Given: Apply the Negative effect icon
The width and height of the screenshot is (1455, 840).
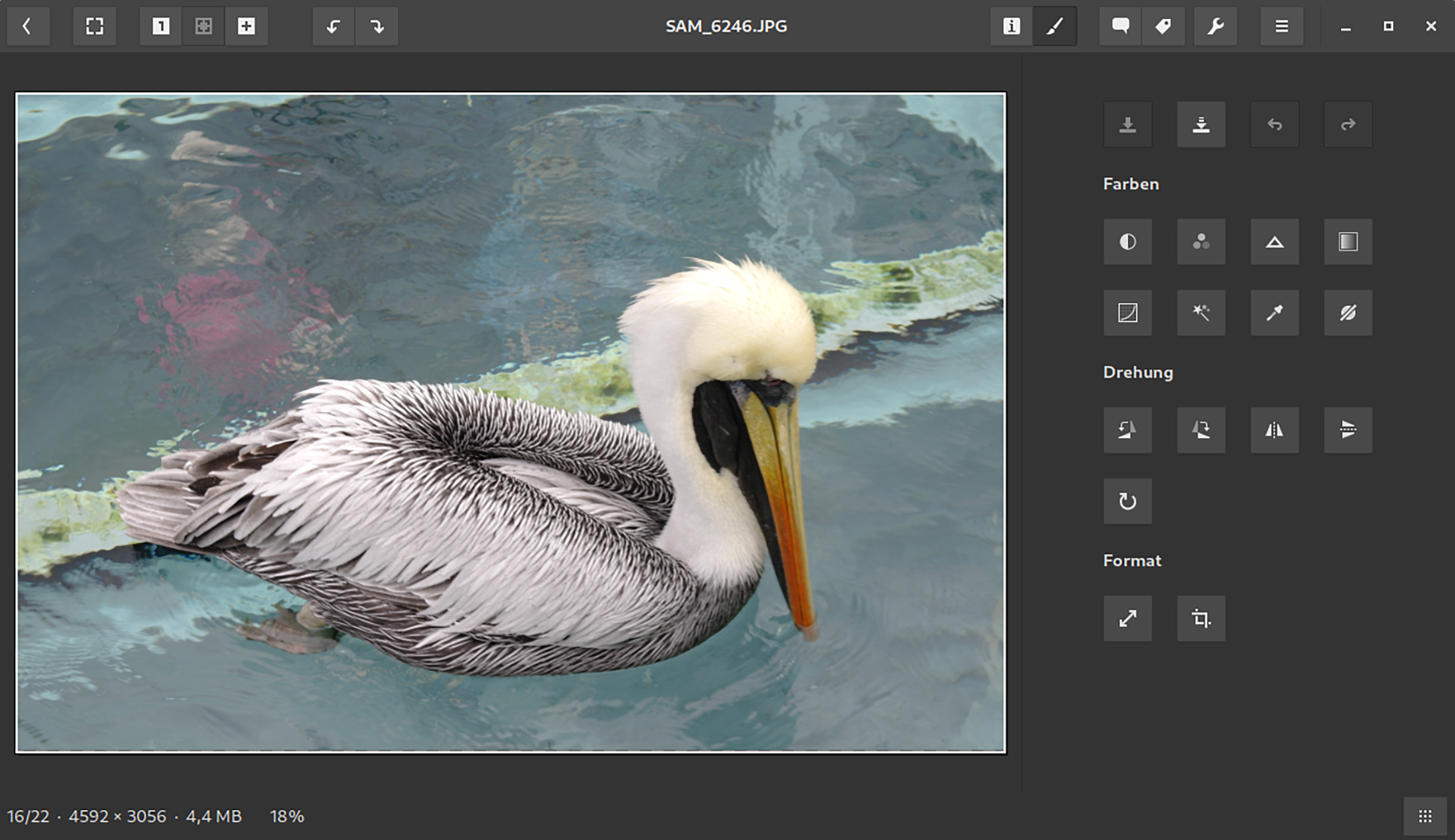Looking at the screenshot, I should click(x=1348, y=313).
